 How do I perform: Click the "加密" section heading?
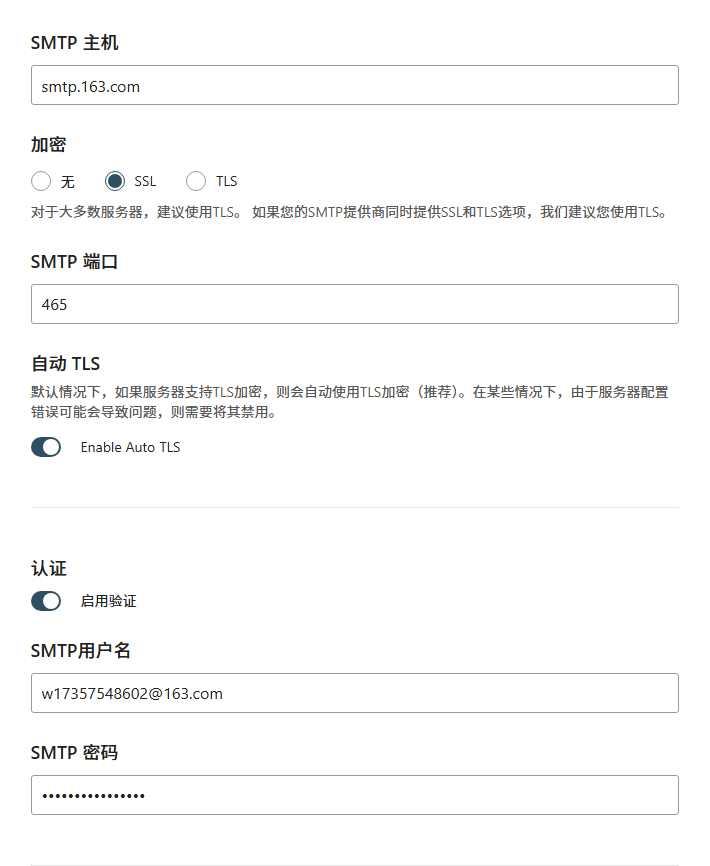(48, 144)
